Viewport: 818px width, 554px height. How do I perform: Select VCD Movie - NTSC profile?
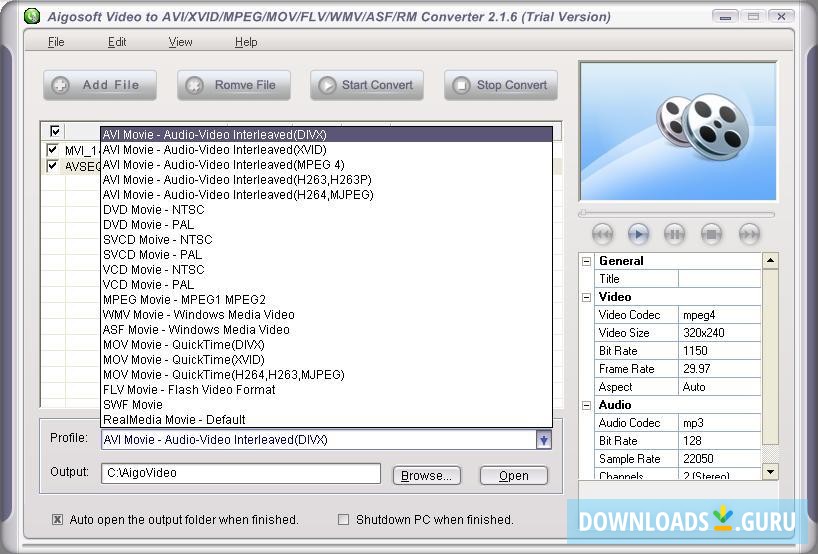pyautogui.click(x=326, y=270)
